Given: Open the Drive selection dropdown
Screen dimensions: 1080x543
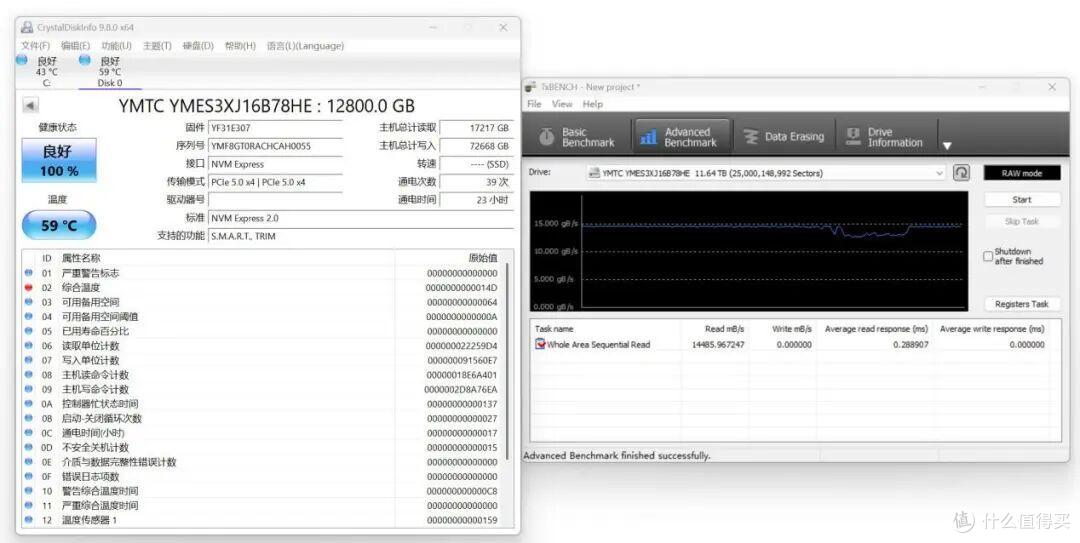Looking at the screenshot, I should click(766, 174).
